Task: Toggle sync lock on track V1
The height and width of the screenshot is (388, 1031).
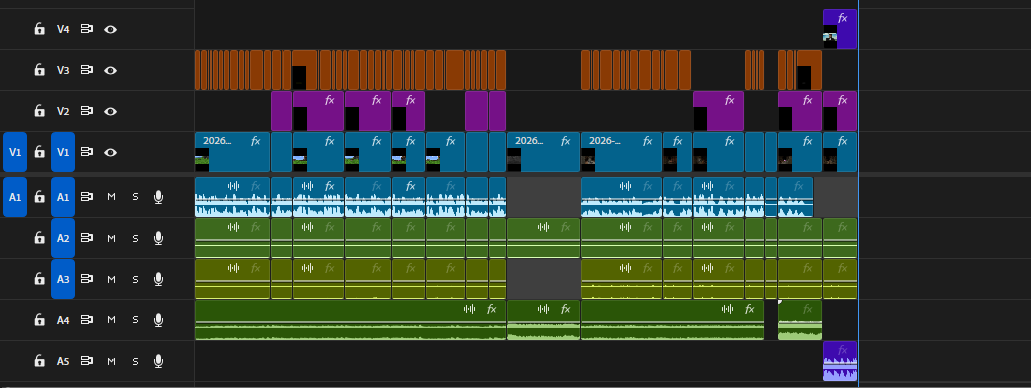Action: 87,152
